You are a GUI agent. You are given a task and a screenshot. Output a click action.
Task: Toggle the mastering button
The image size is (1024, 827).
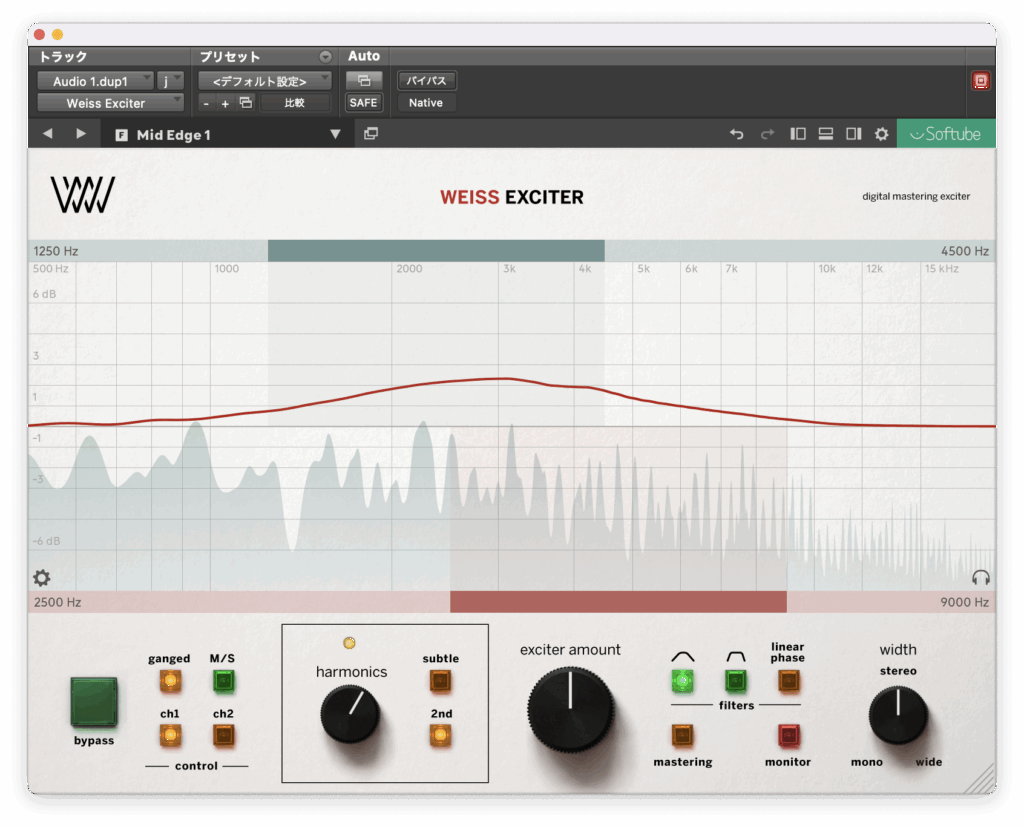click(682, 736)
